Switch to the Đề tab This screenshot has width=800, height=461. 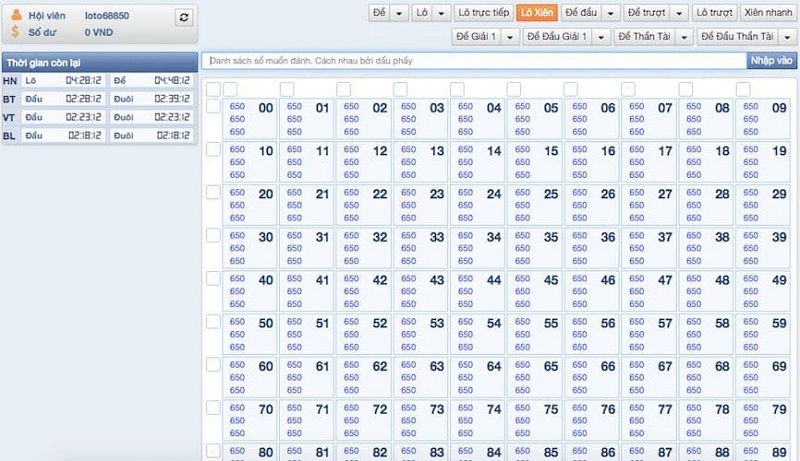click(x=380, y=13)
